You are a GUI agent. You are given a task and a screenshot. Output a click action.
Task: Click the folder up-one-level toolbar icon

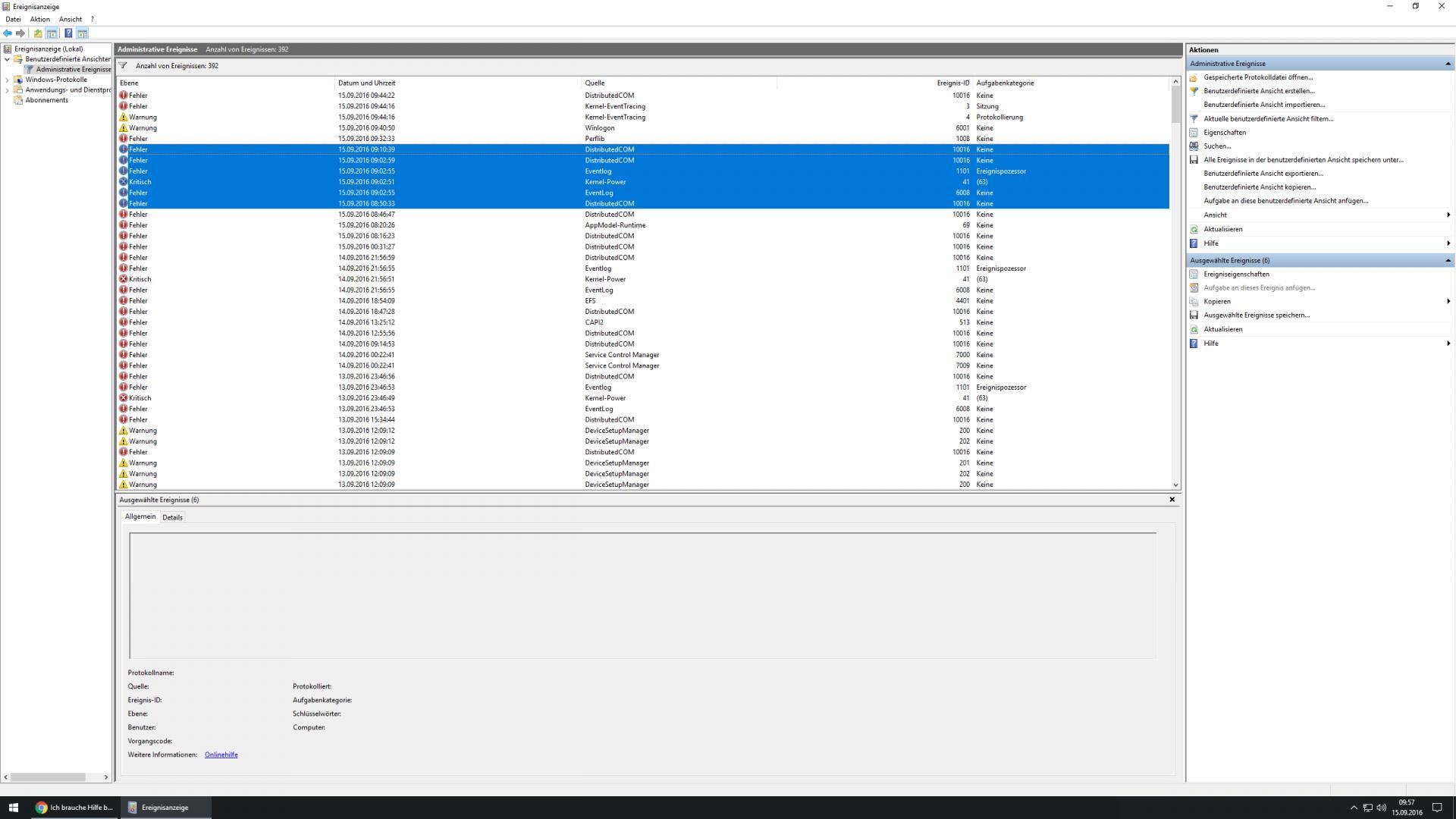(x=38, y=33)
